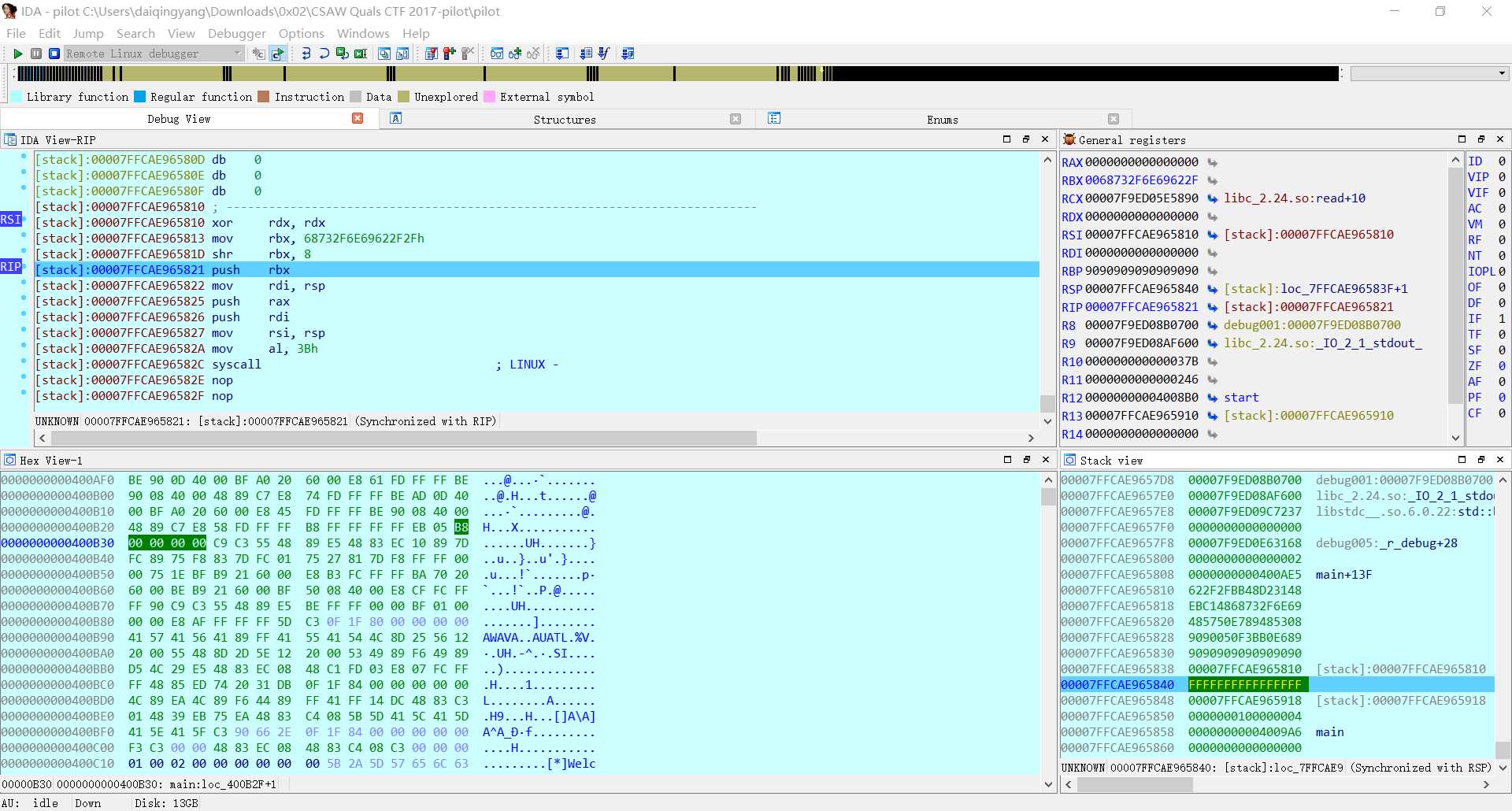Close the Enums tab

click(x=1114, y=119)
